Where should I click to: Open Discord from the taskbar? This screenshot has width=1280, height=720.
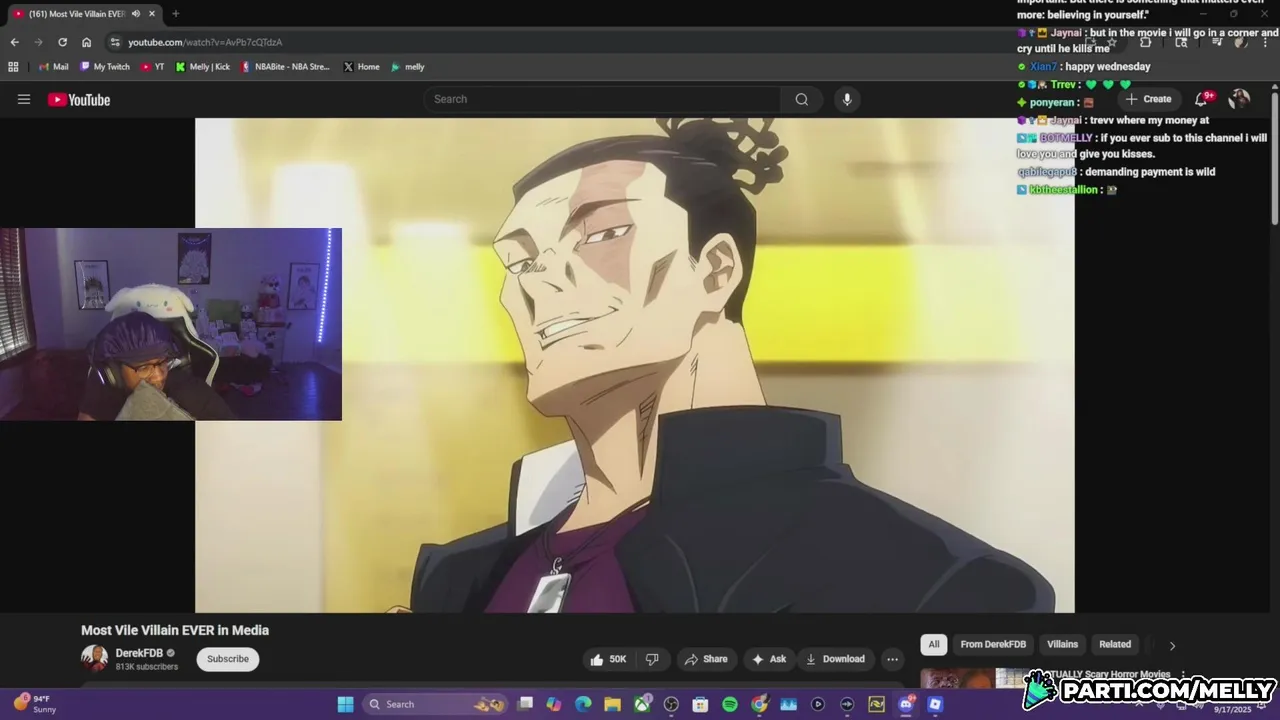tap(906, 704)
